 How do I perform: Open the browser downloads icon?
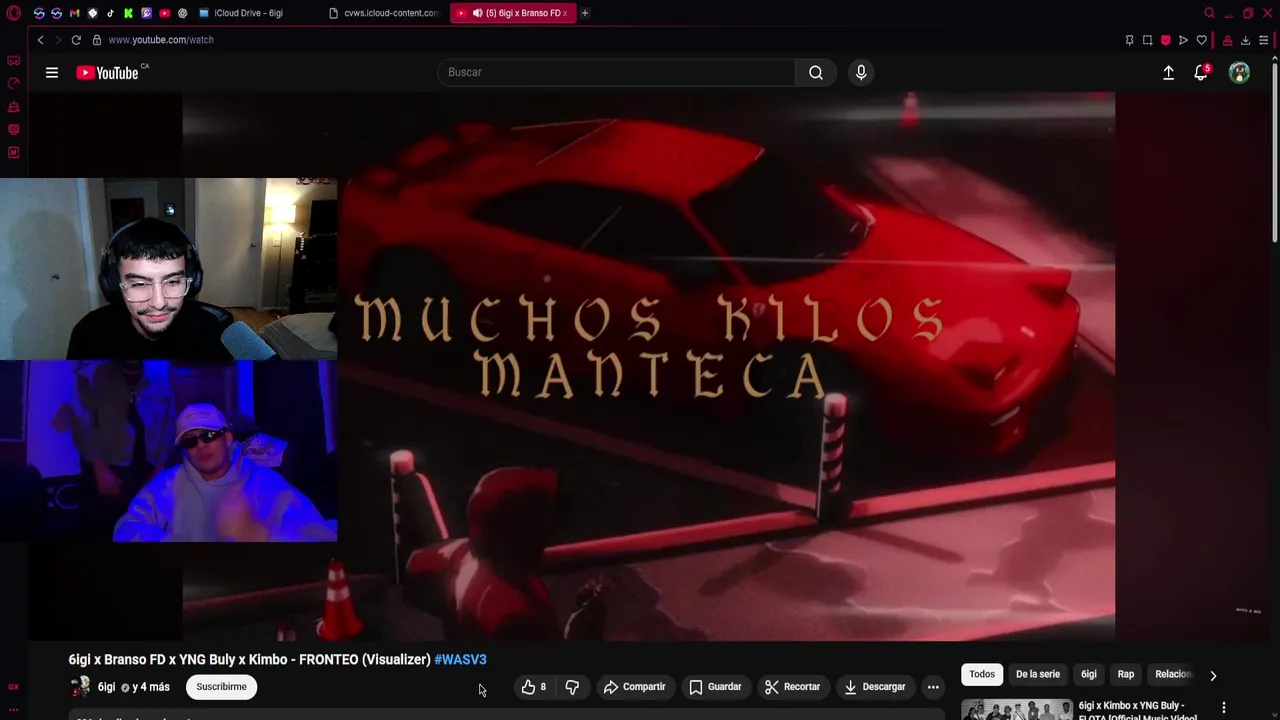1246,40
